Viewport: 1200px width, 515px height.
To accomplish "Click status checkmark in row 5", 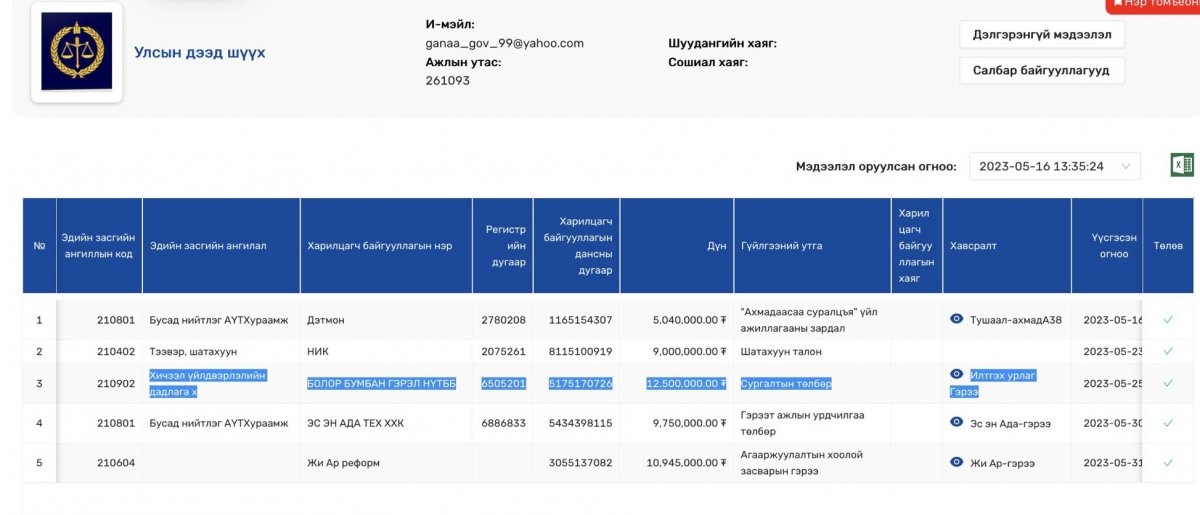I will click(x=1167, y=463).
